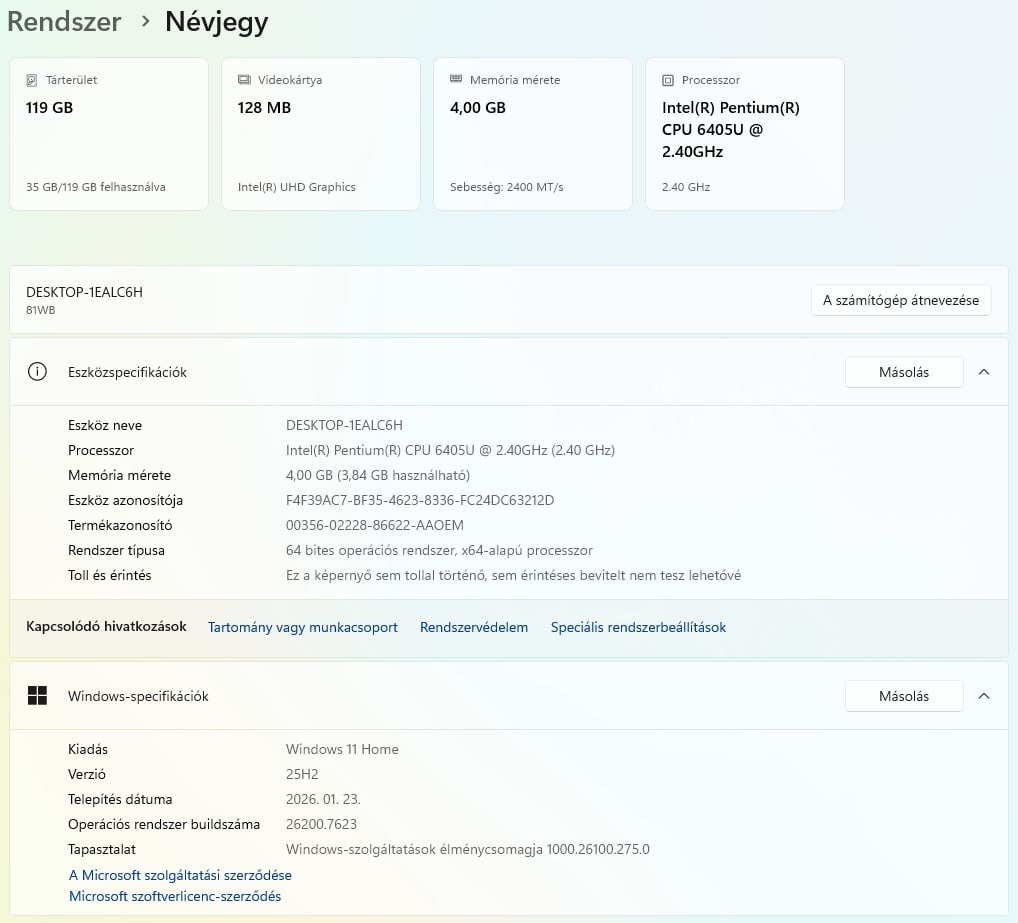
Task: Select the 119 GB storage card
Action: point(109,135)
